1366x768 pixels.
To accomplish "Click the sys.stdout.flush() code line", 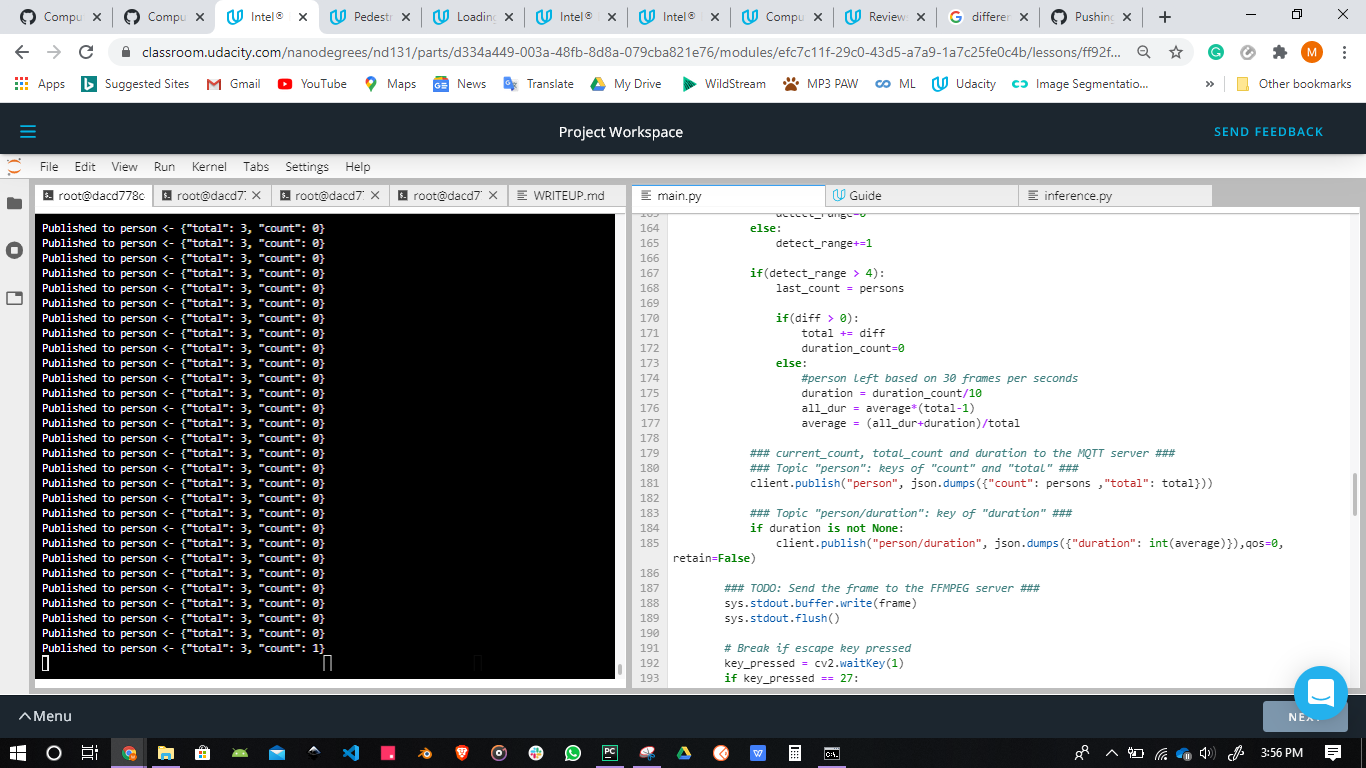I will tap(782, 618).
